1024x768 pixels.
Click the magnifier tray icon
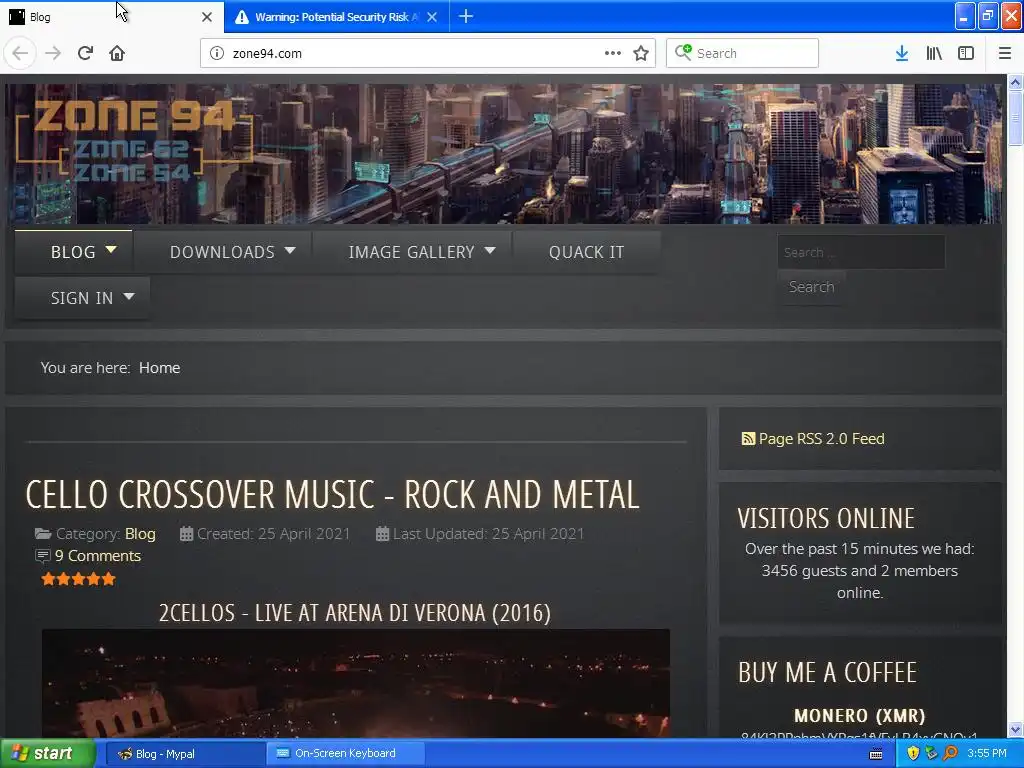click(950, 754)
